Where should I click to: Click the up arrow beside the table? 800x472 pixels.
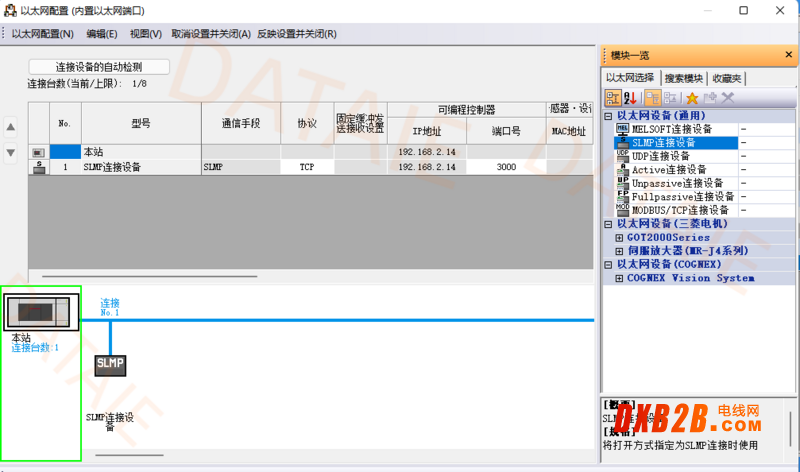tap(10, 127)
